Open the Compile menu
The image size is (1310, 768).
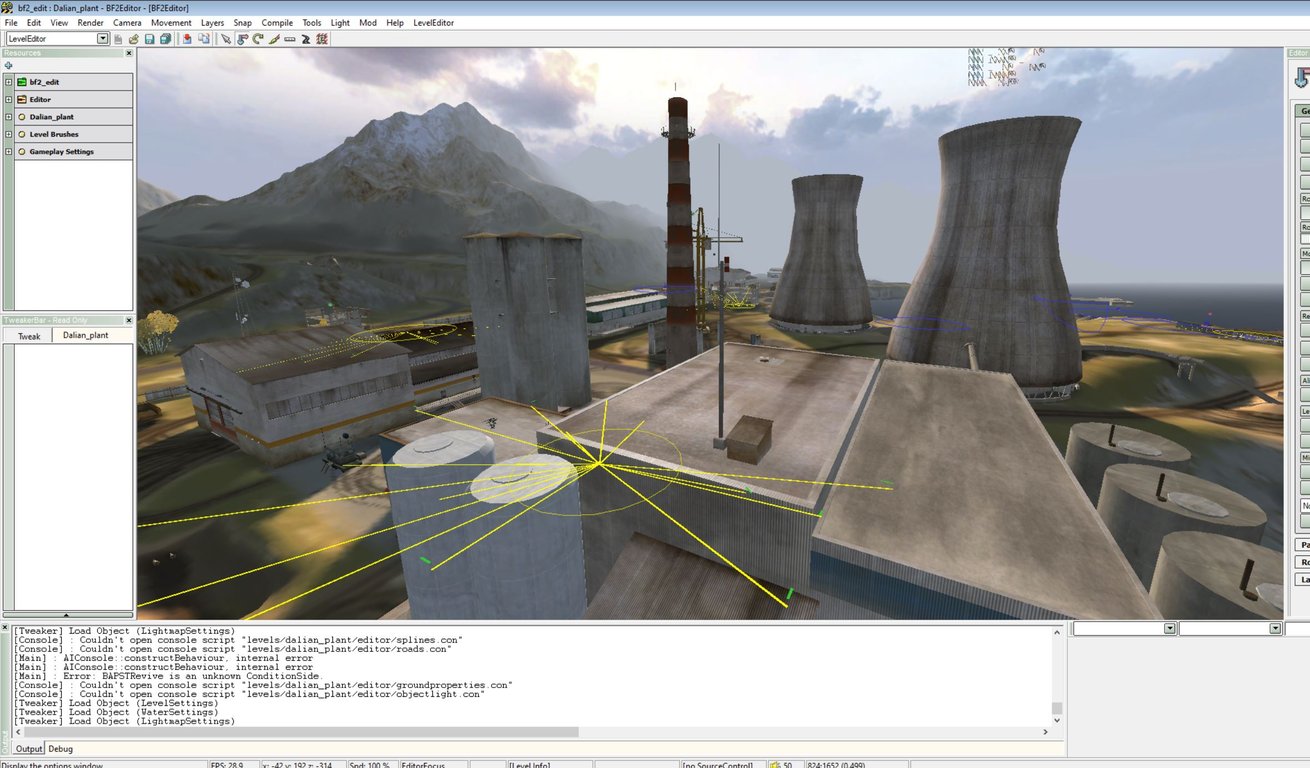click(x=277, y=22)
